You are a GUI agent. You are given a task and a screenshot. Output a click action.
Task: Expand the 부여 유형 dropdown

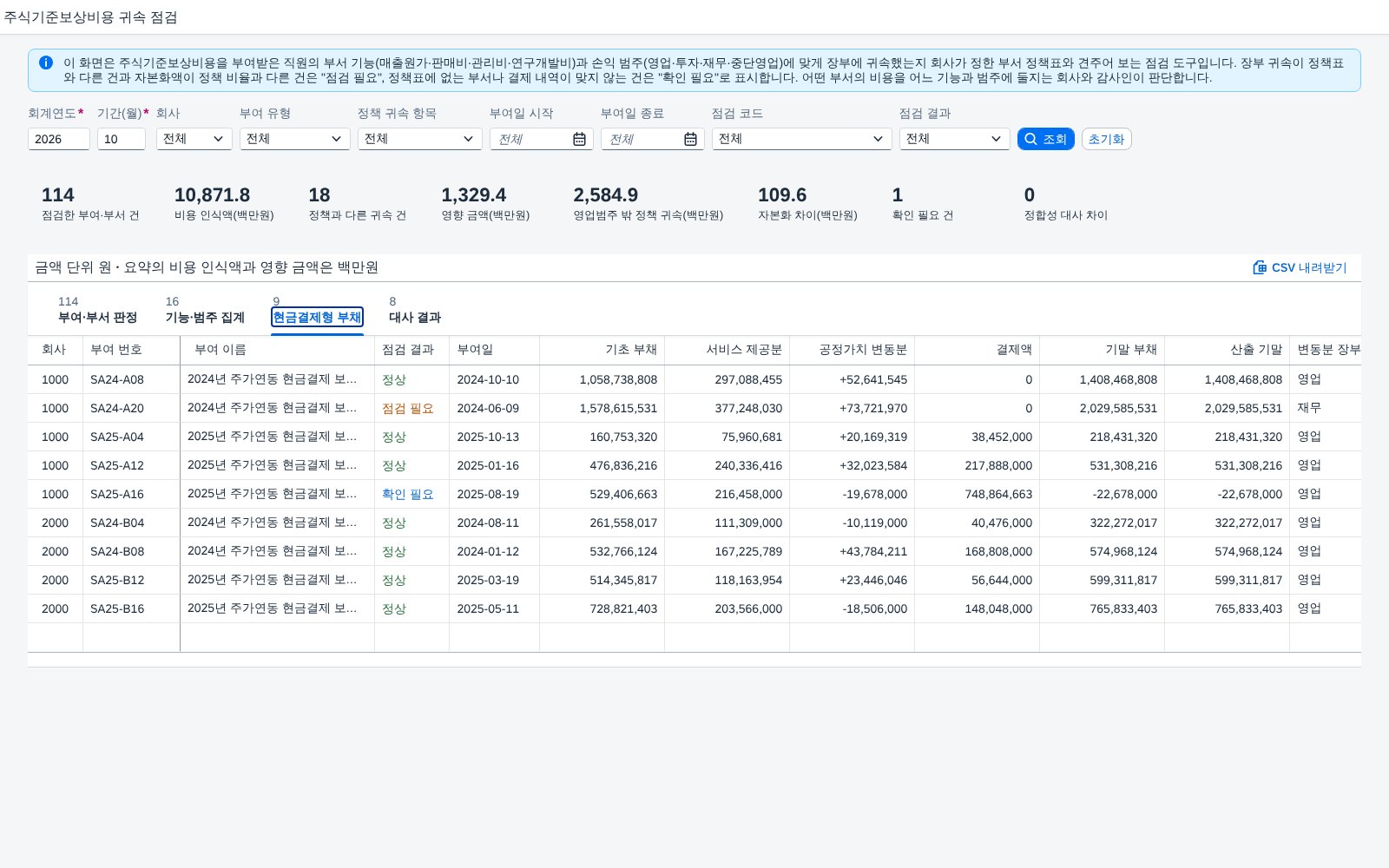[295, 139]
